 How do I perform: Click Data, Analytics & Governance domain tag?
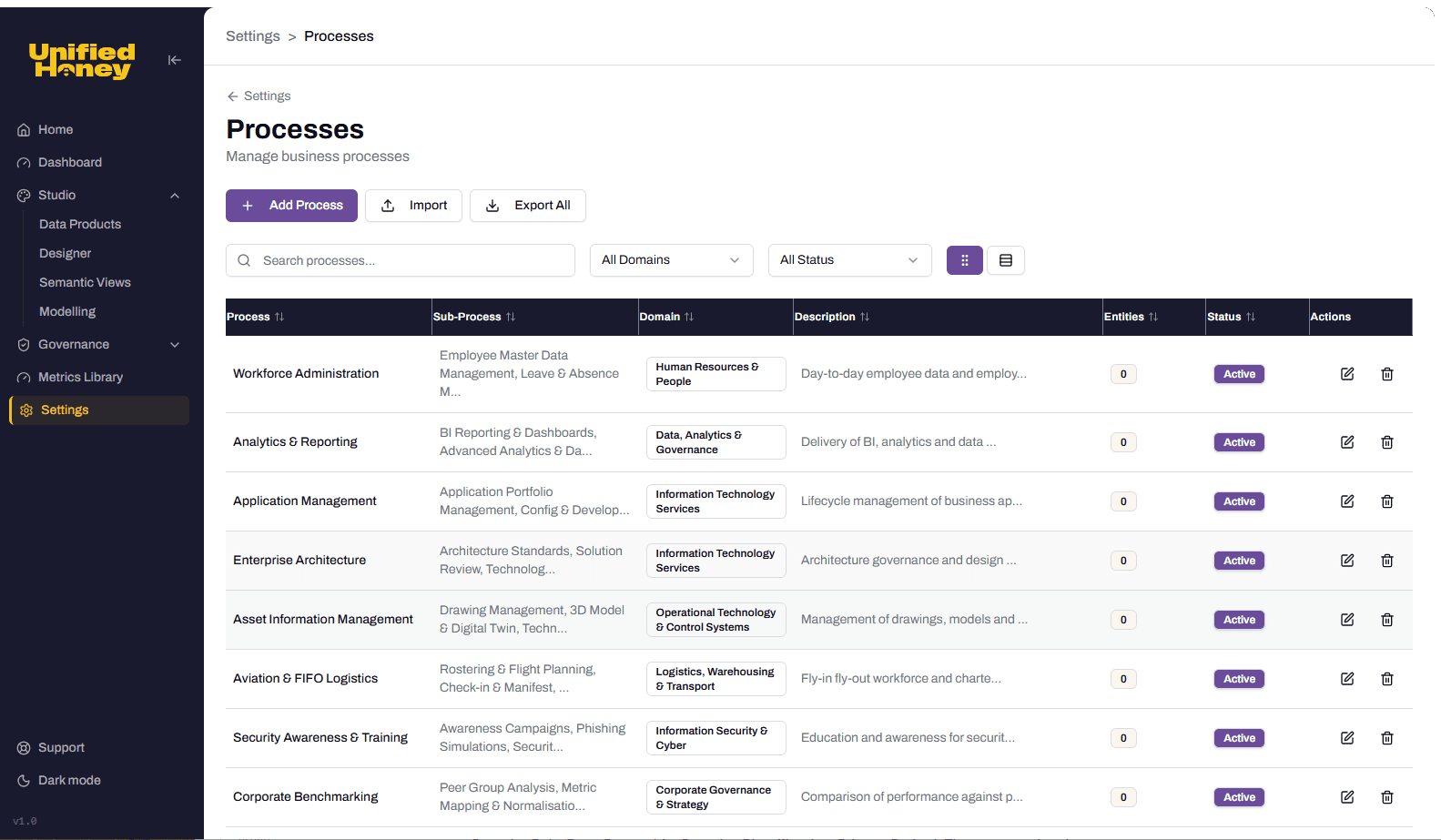pos(716,442)
